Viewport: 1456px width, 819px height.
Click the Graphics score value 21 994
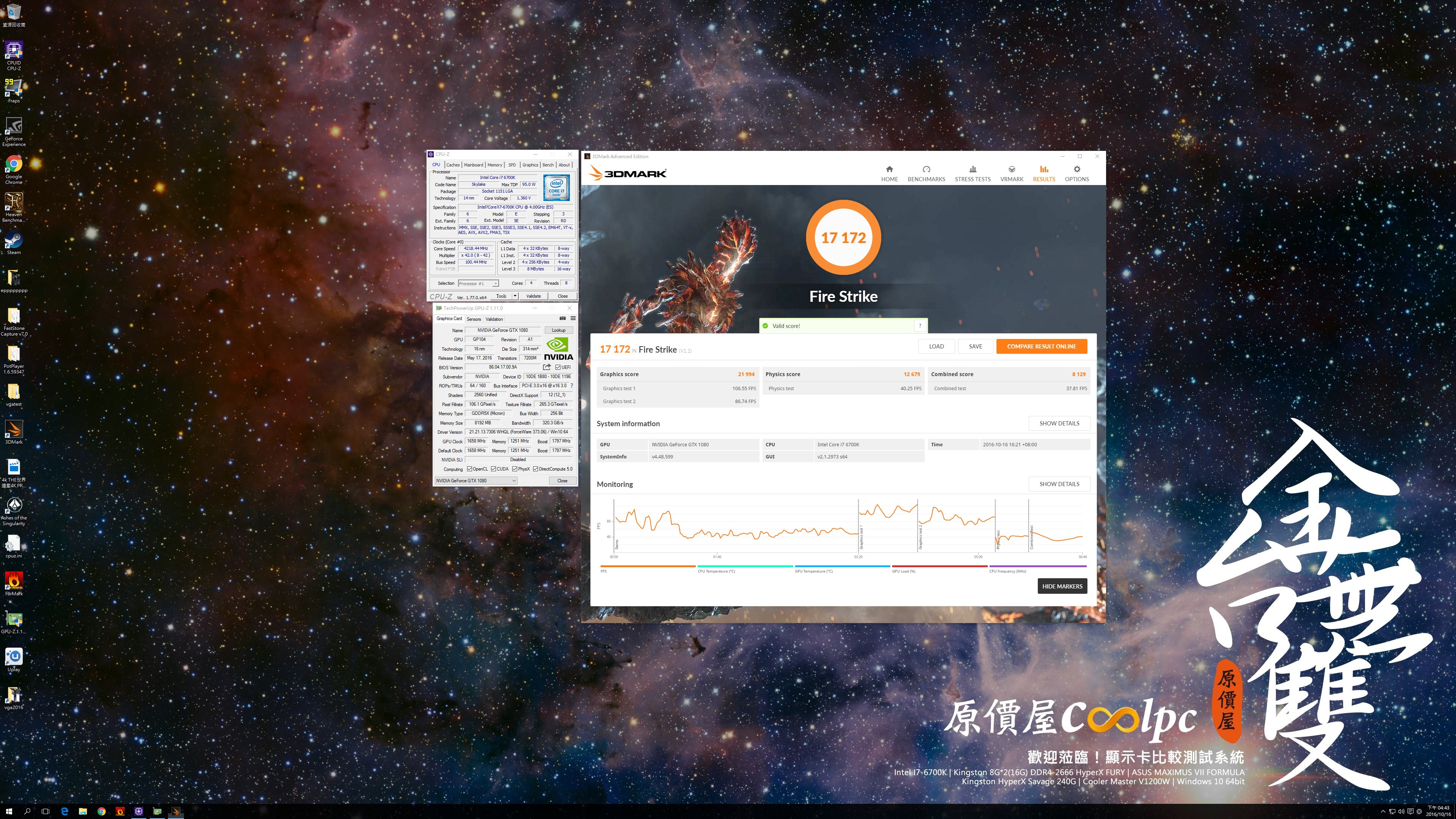[745, 374]
